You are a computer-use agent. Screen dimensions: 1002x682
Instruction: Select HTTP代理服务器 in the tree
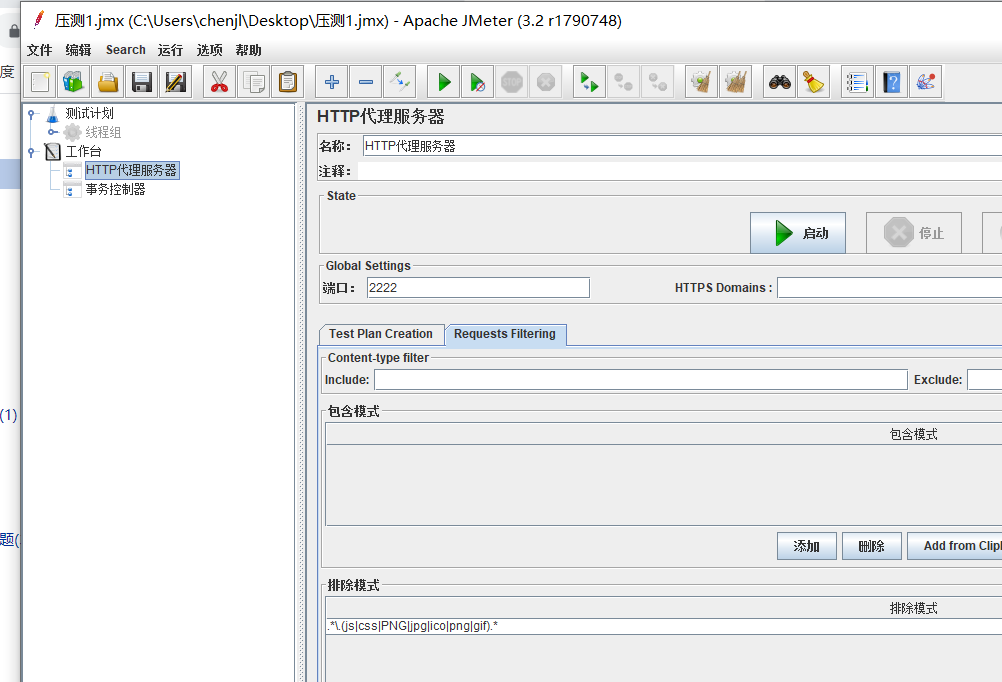pos(131,170)
